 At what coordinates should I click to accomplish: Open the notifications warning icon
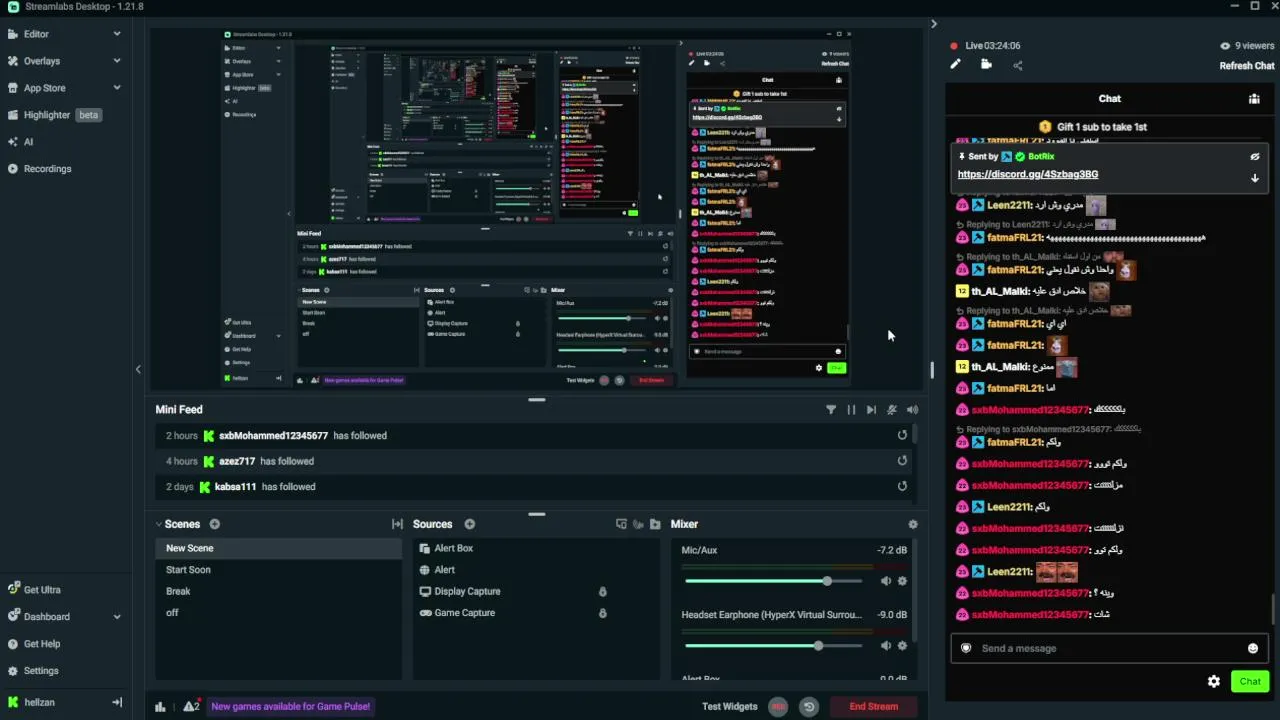190,707
